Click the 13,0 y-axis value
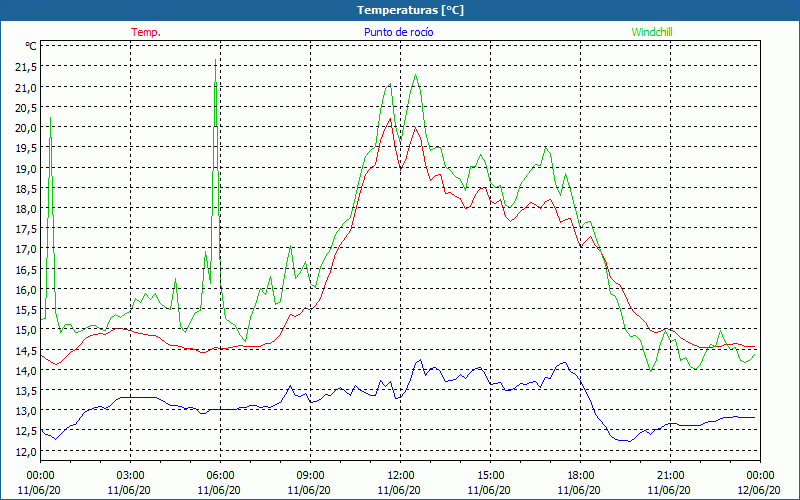Screen dimensions: 800x500 click(26, 410)
